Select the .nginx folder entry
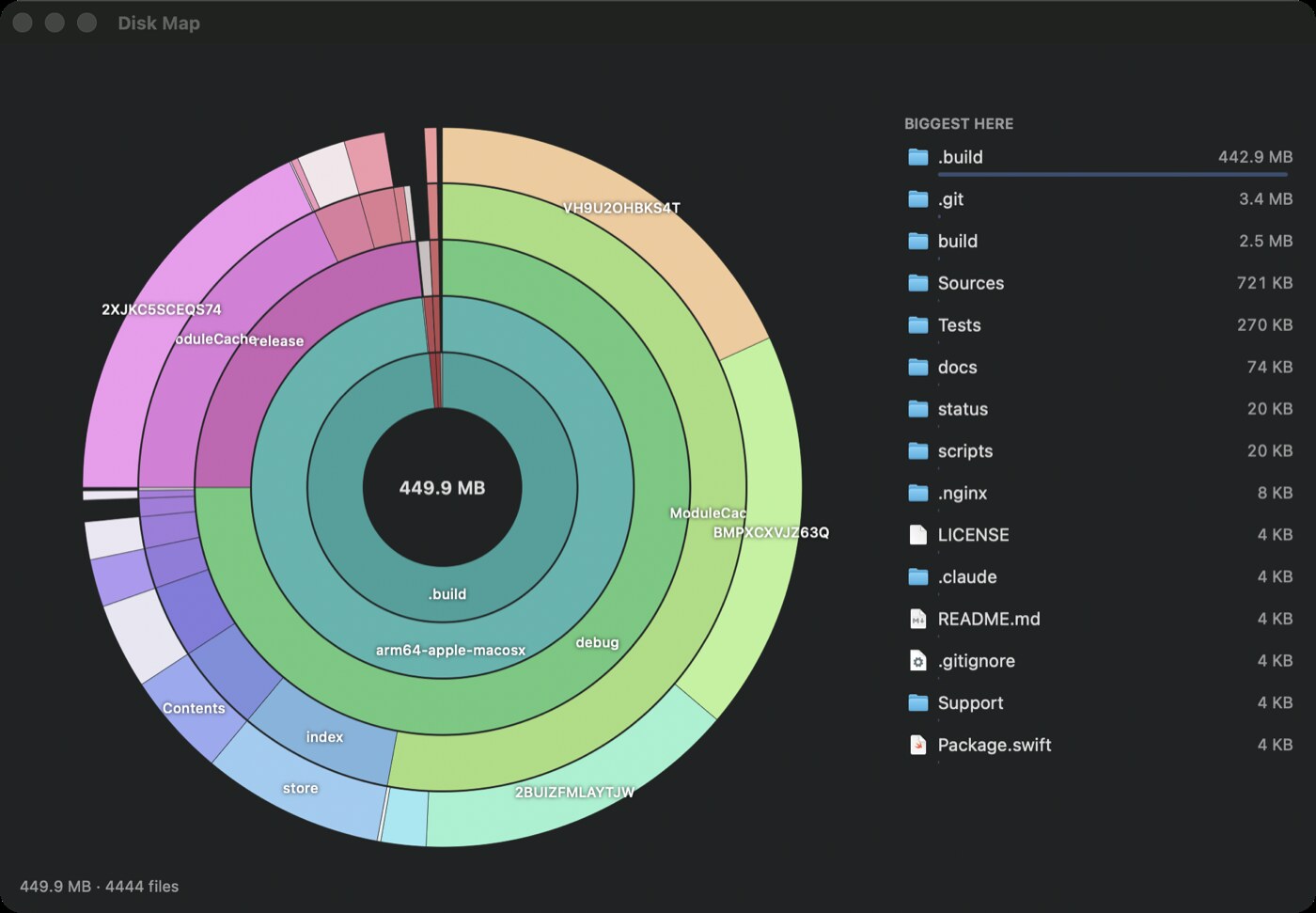This screenshot has width=1316, height=913. click(x=1099, y=493)
